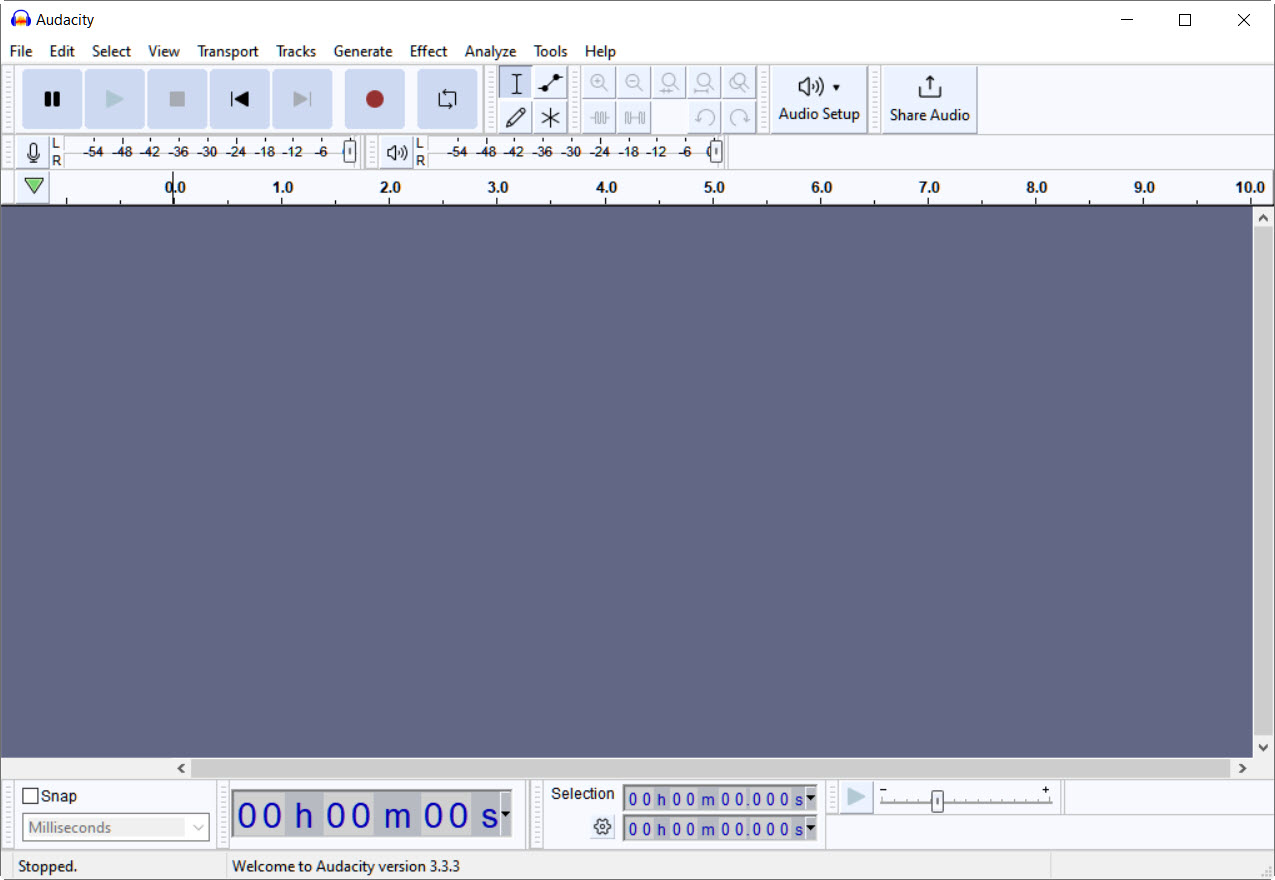Image resolution: width=1275 pixels, height=880 pixels.
Task: Click the Zoom Toggle icon
Action: 739,83
